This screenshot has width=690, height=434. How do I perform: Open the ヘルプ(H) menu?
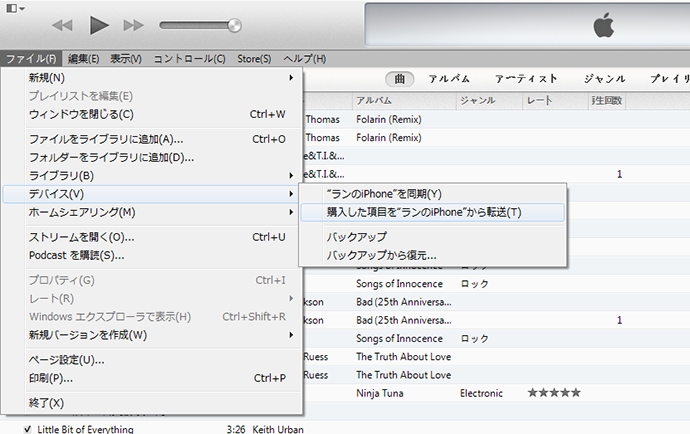[x=305, y=59]
